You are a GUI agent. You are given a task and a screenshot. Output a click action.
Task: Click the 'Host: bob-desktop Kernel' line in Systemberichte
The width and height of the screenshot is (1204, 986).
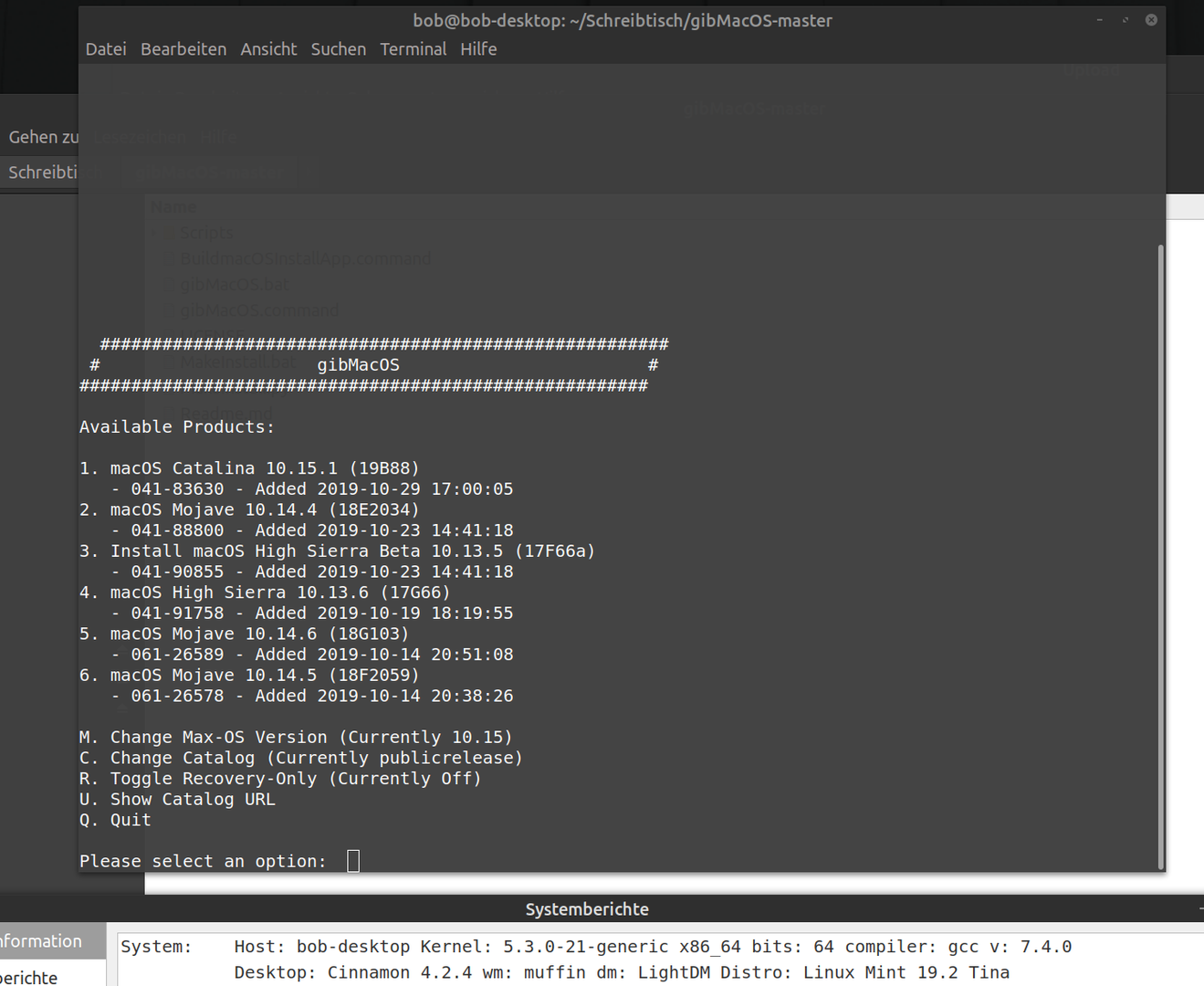653,947
